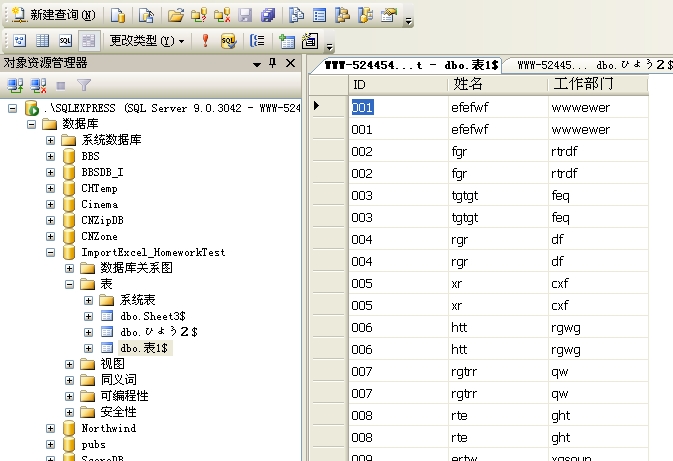Open a new Database Engine query
This screenshot has height=461, width=673.
point(118,15)
